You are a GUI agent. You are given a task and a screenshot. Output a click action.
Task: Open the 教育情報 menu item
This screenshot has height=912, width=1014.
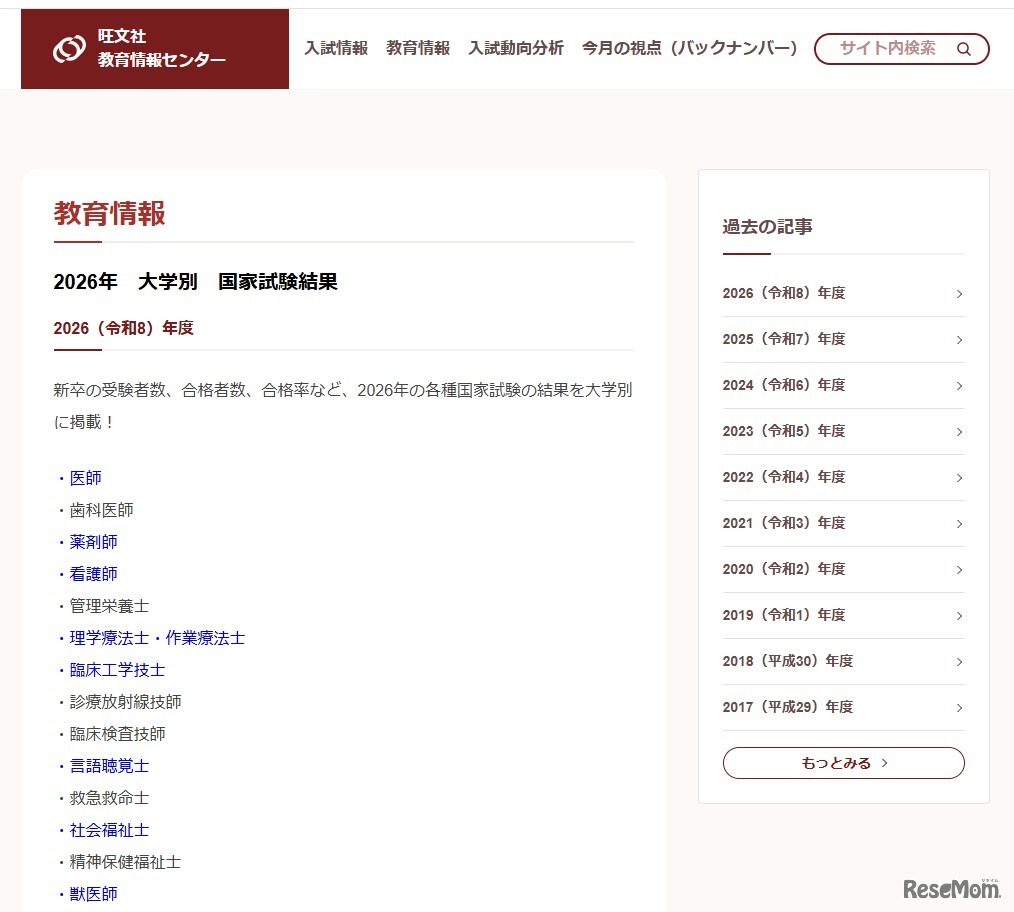[x=417, y=47]
